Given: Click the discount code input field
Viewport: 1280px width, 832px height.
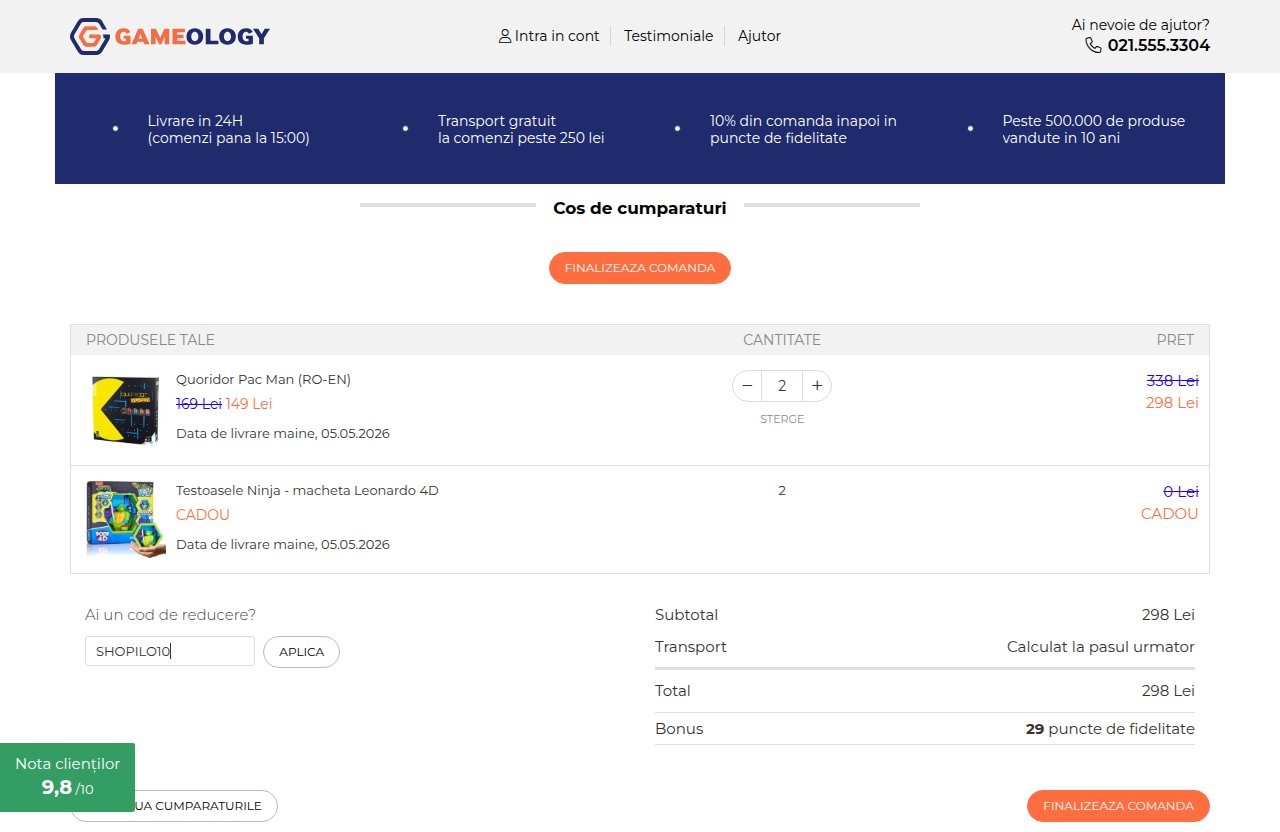Looking at the screenshot, I should click(170, 651).
